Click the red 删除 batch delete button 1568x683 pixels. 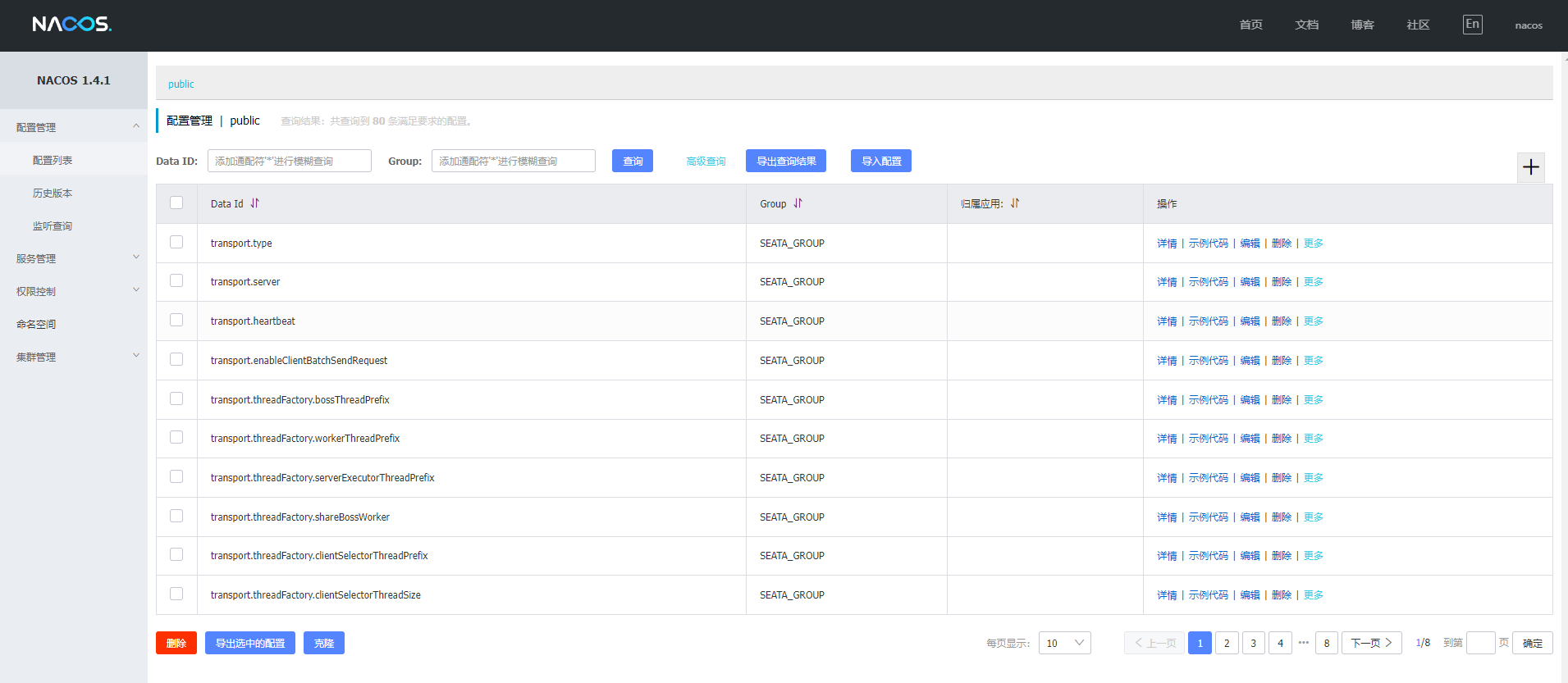(x=176, y=643)
